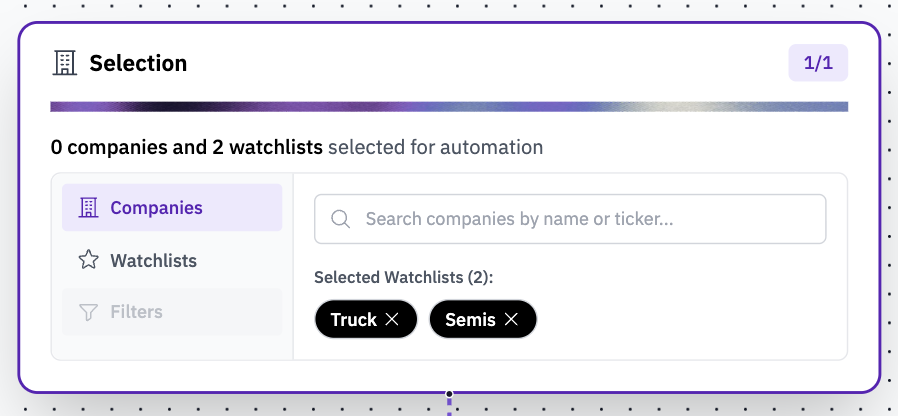Click the Selection card title

(138, 63)
